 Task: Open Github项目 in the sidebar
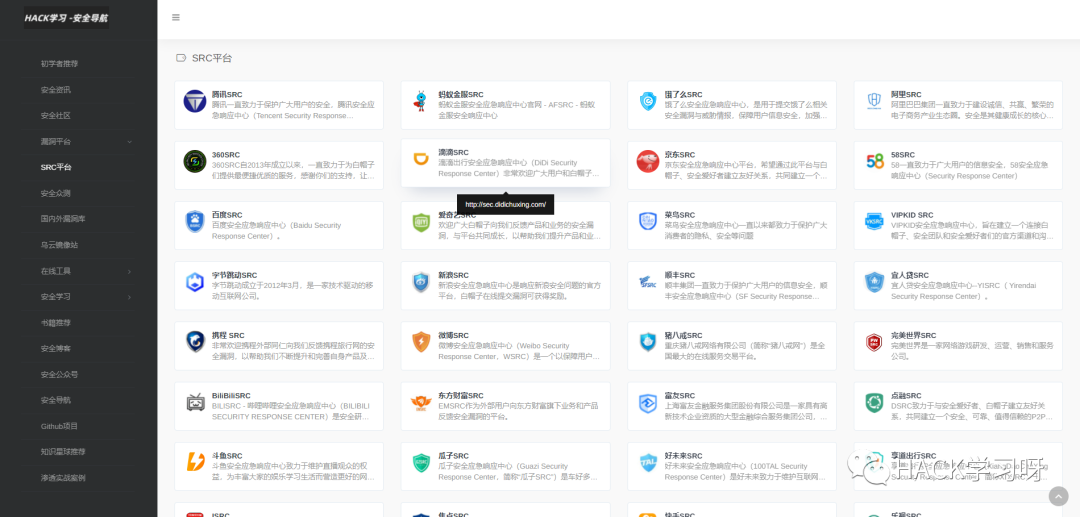59,426
